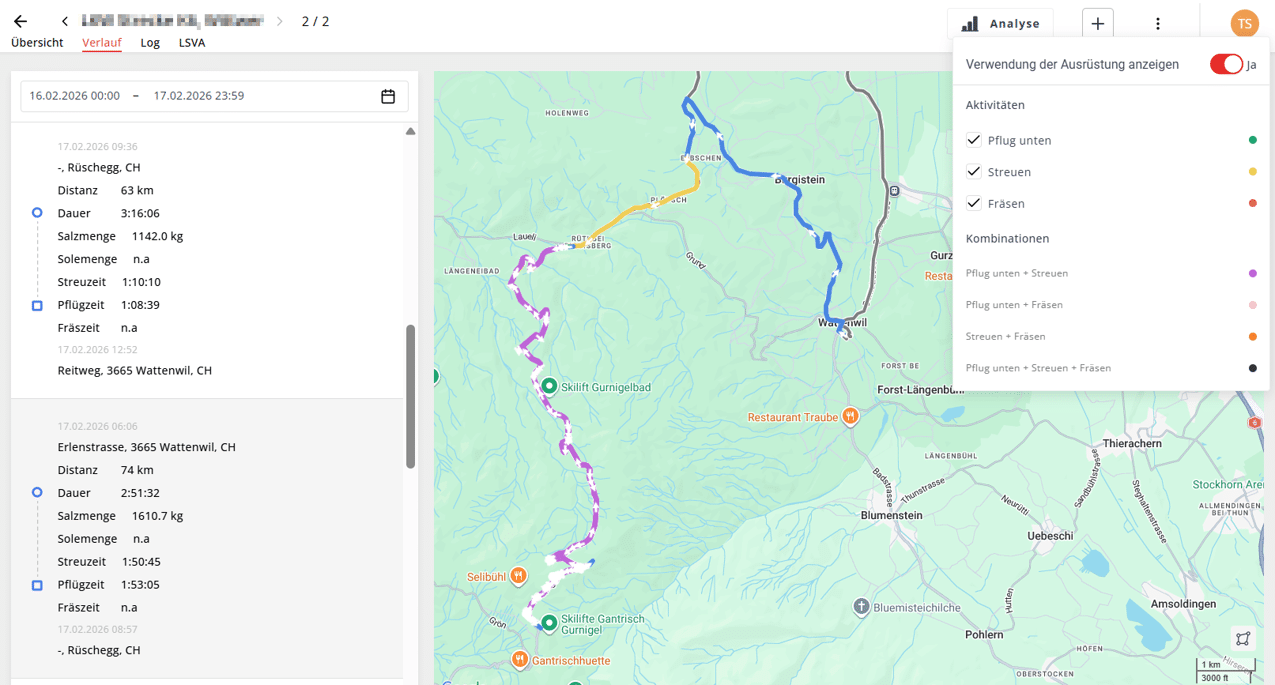Click Dauer 3:16:06 row

click(109, 213)
